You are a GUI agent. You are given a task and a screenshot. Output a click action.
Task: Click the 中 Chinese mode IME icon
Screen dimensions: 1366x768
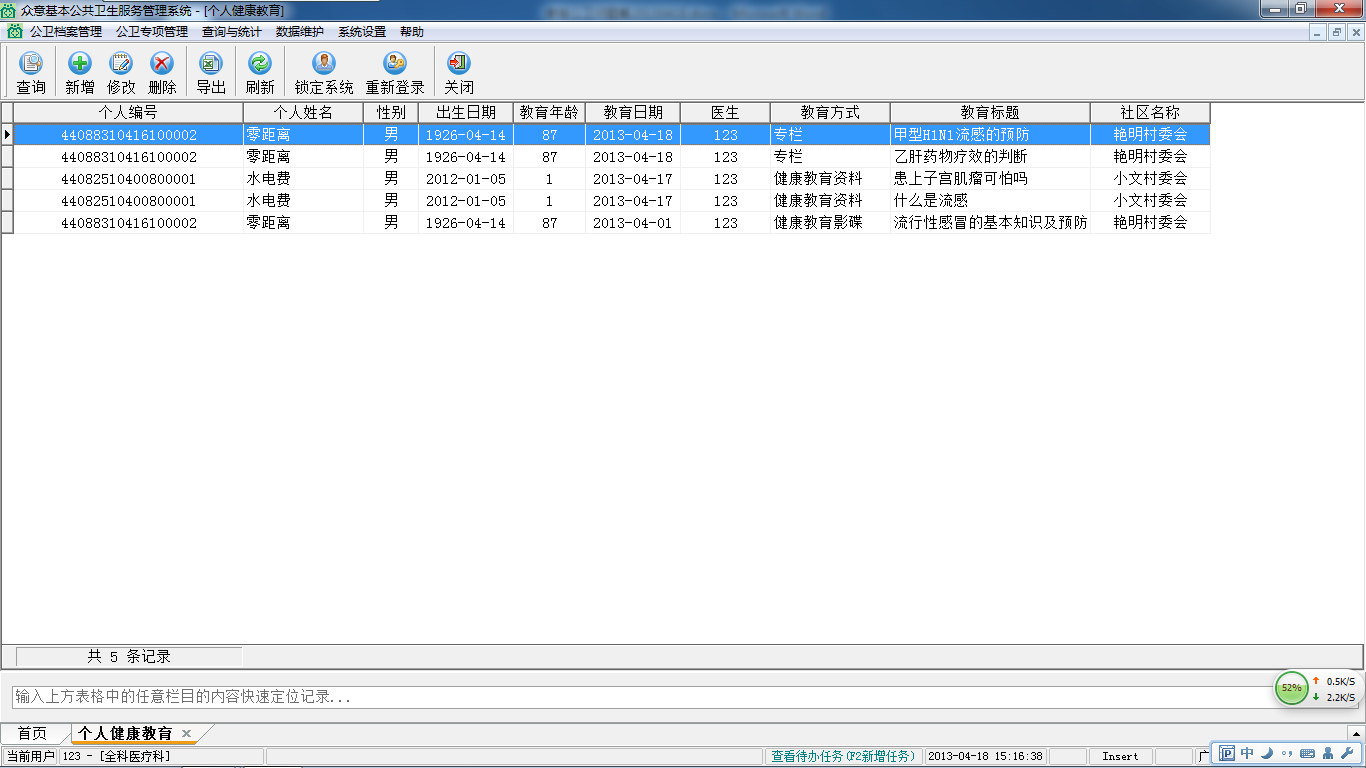click(1247, 754)
